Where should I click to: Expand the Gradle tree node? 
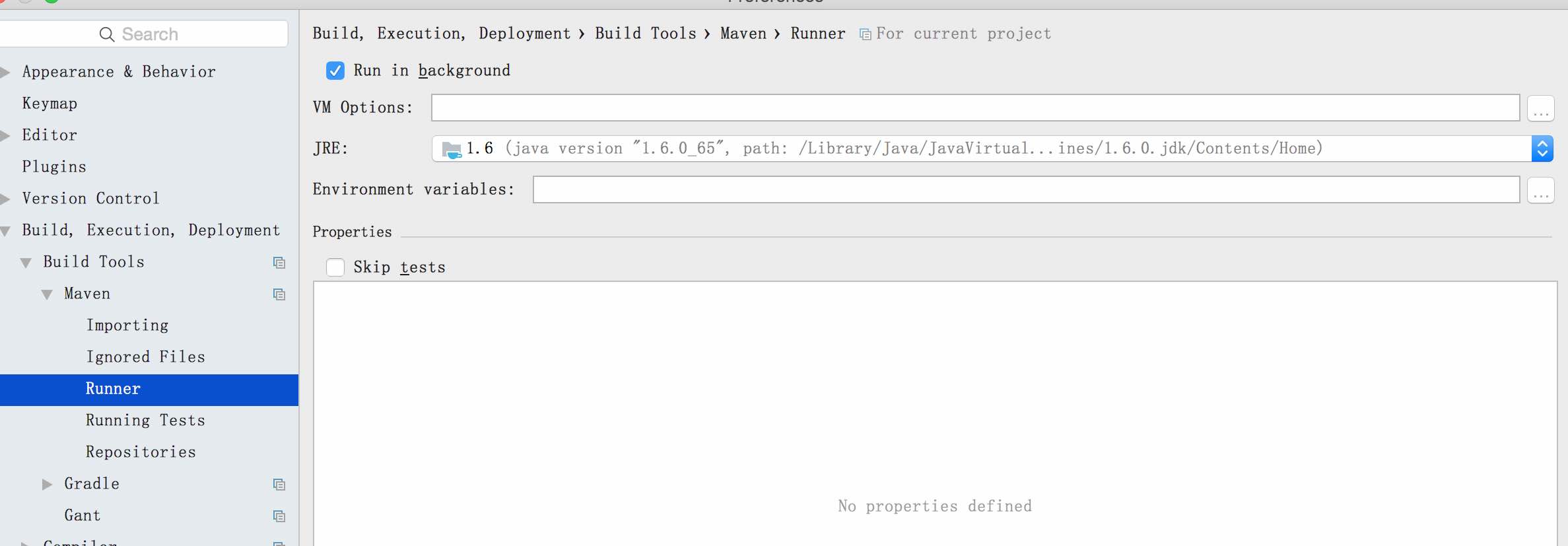point(47,485)
